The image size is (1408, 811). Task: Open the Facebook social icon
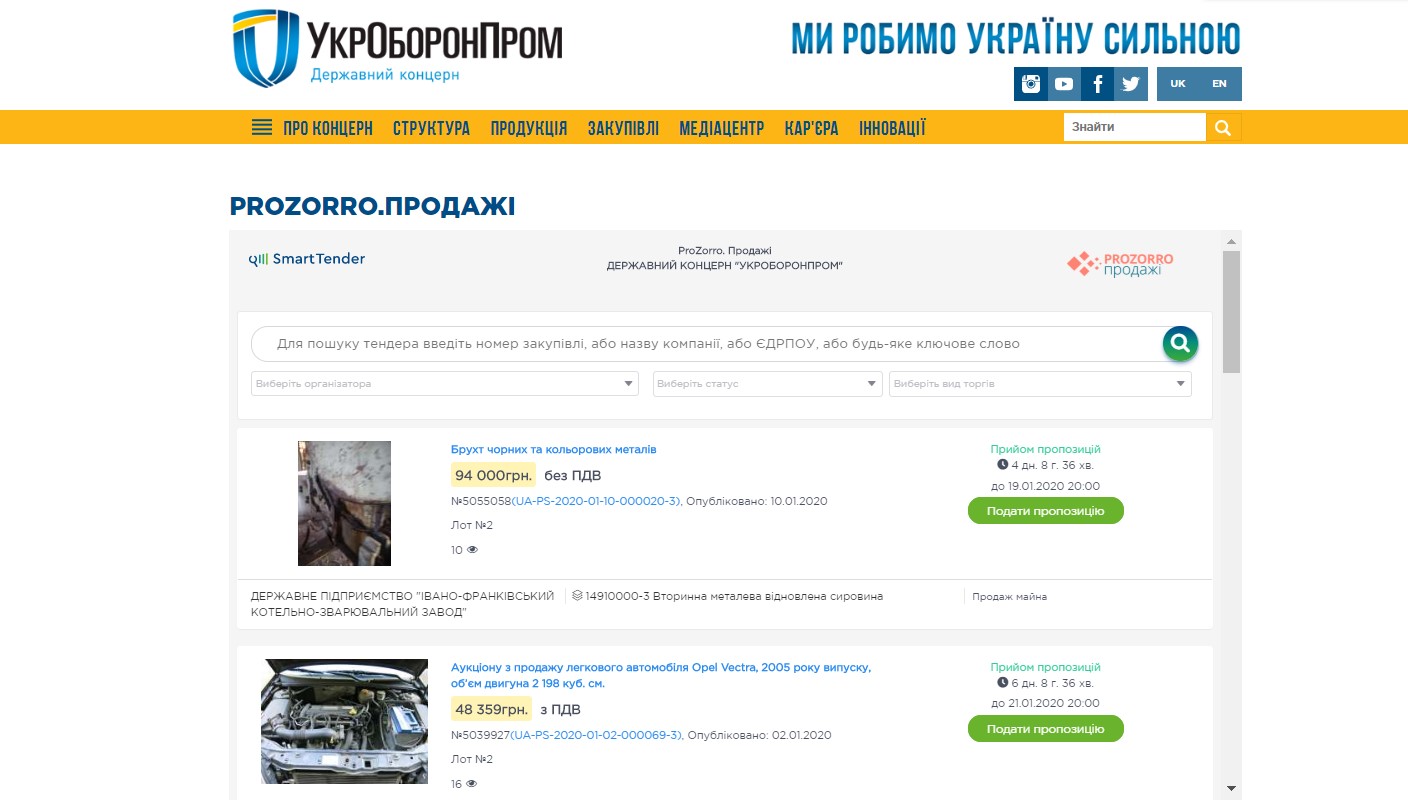tap(1097, 84)
